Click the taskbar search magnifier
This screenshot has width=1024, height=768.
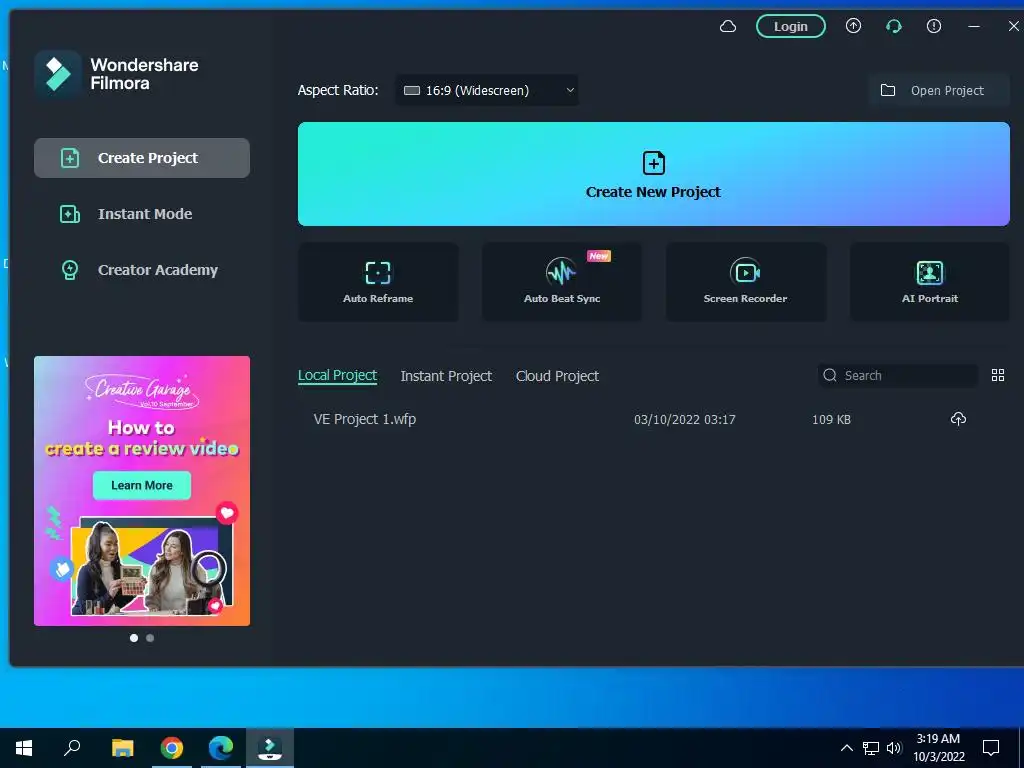point(72,748)
